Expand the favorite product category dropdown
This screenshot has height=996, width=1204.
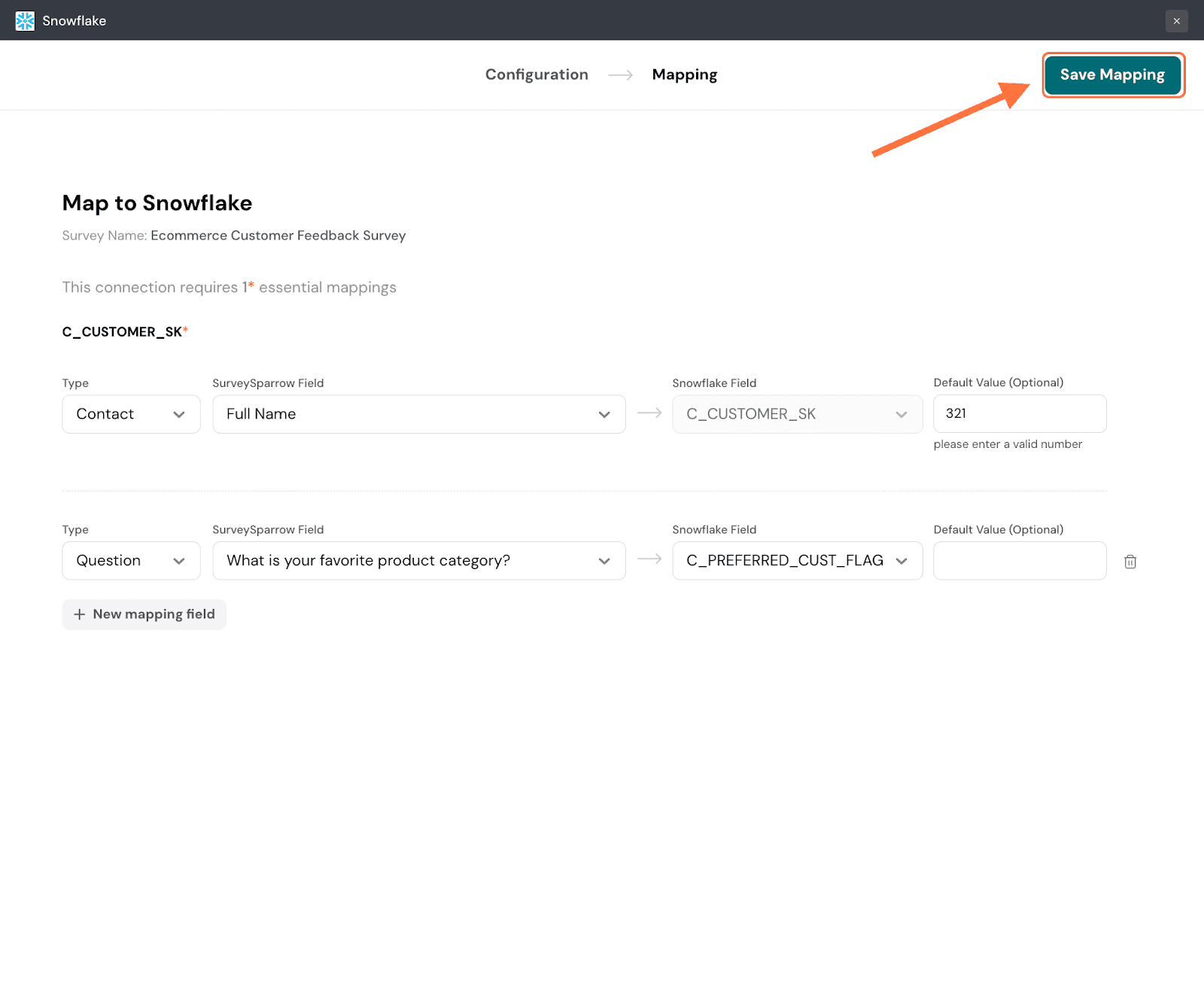[418, 561]
